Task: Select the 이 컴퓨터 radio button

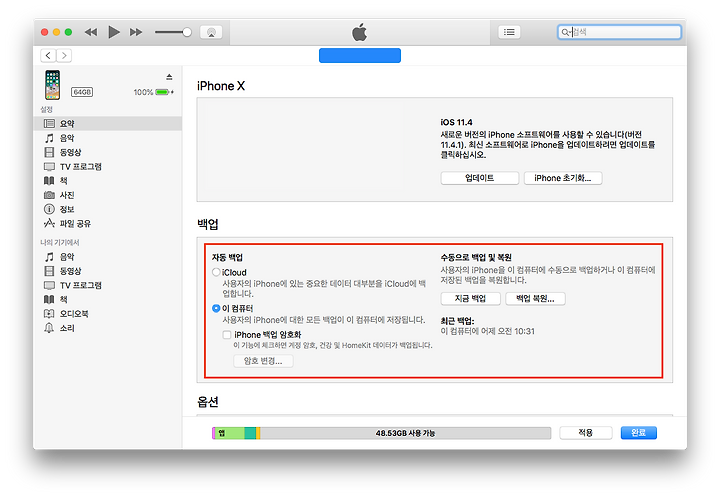Action: (216, 308)
